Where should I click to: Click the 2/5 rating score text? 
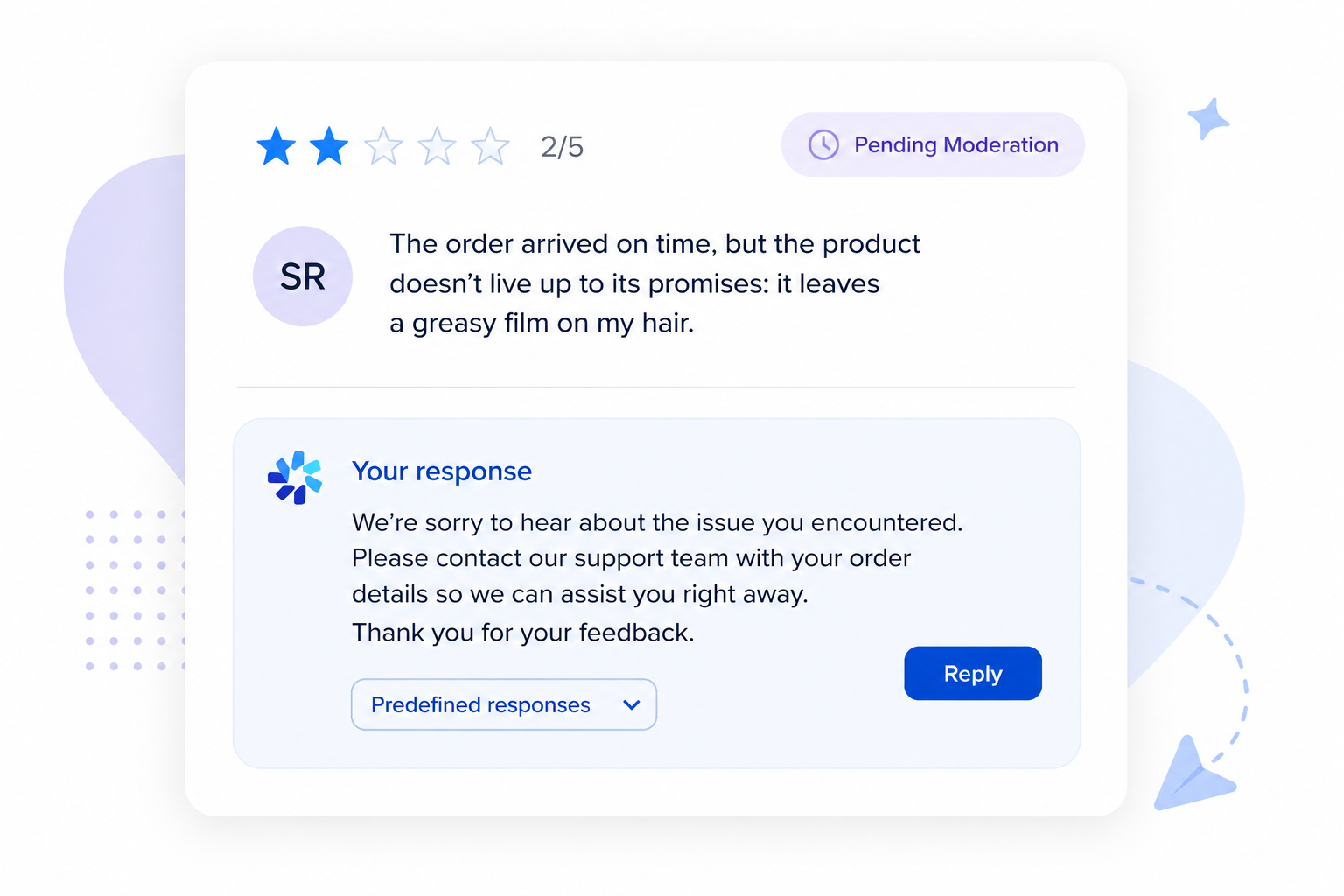coord(562,146)
